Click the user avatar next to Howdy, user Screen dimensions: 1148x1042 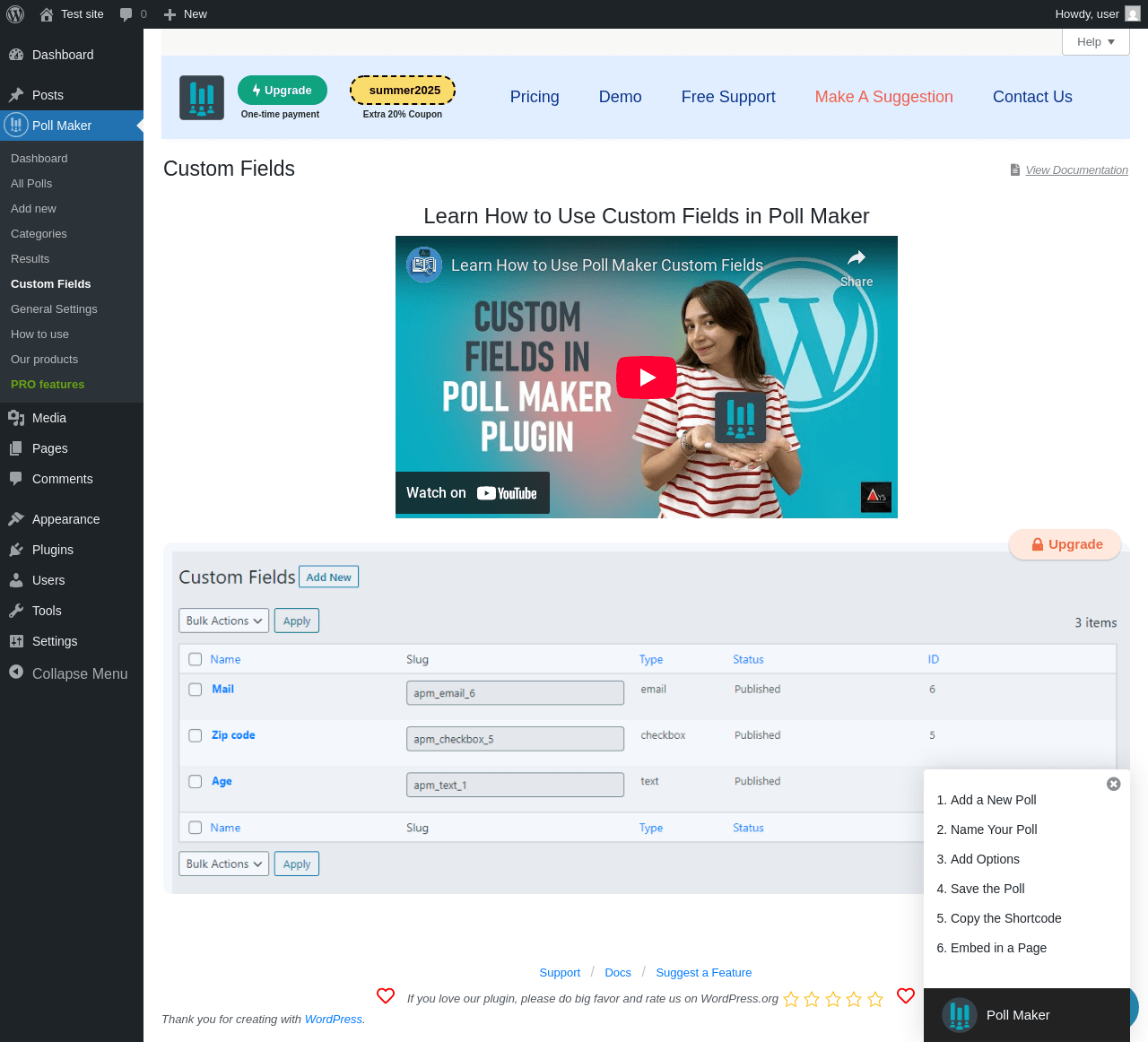tap(1133, 14)
